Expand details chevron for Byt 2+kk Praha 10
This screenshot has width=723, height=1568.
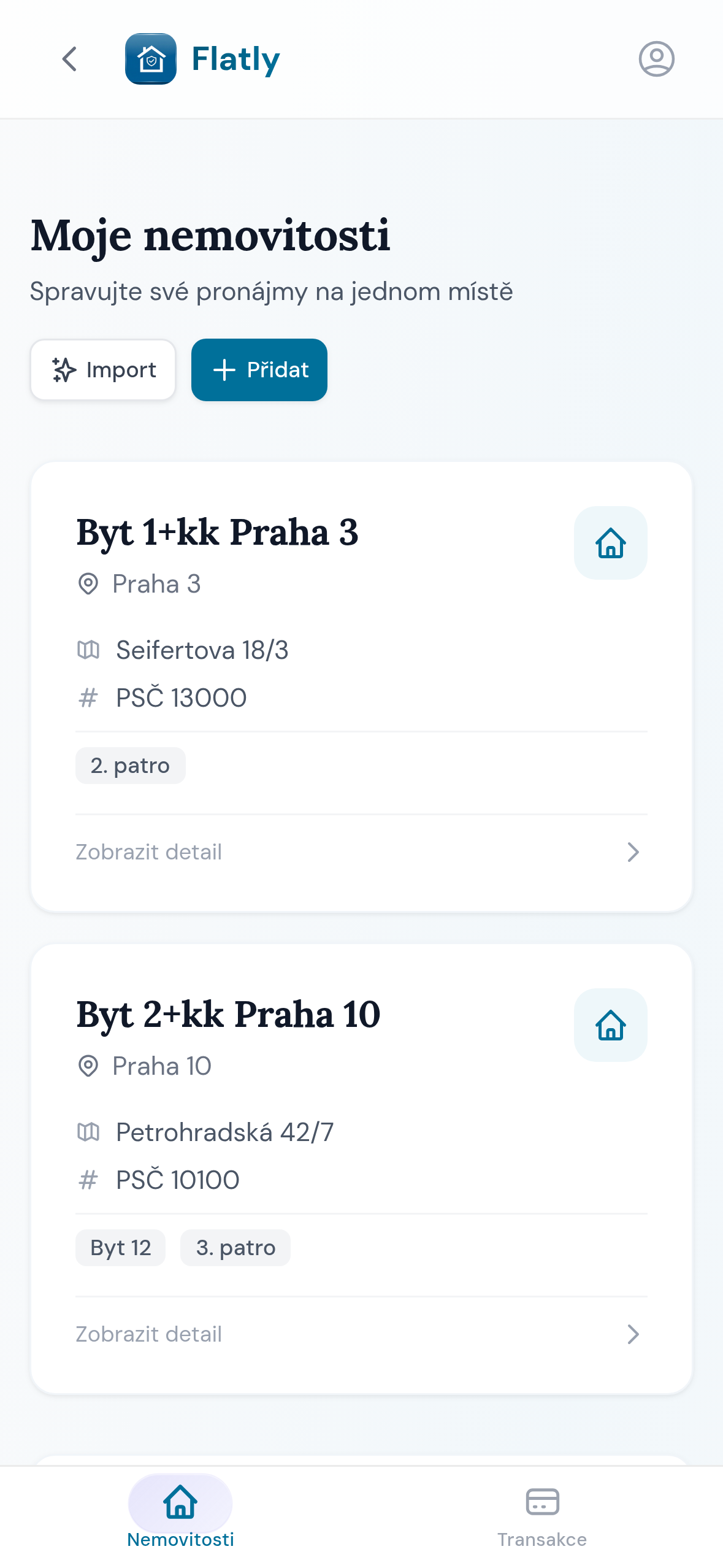633,1334
